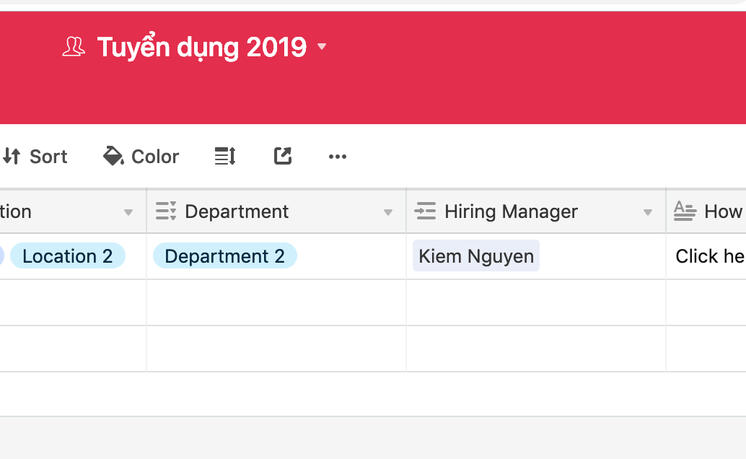
Task: Click the Kiem Nguyen linked record
Action: click(x=476, y=256)
